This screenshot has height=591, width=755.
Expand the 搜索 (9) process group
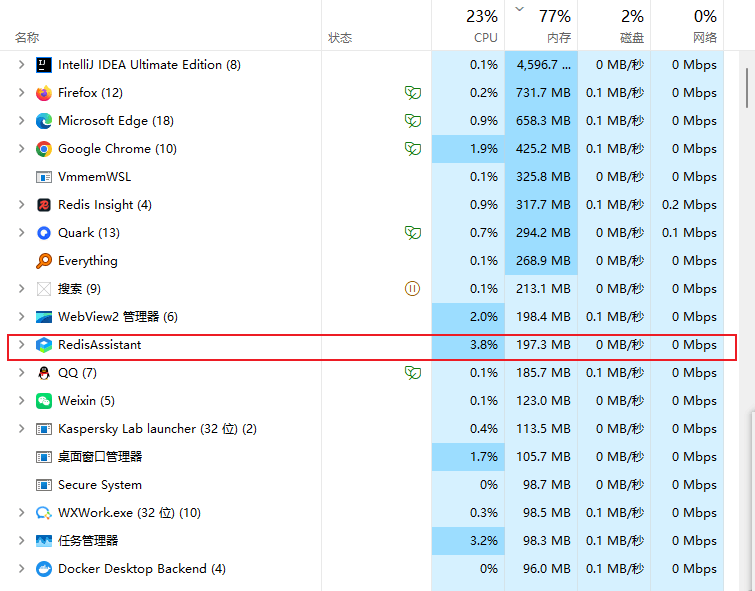click(21, 289)
